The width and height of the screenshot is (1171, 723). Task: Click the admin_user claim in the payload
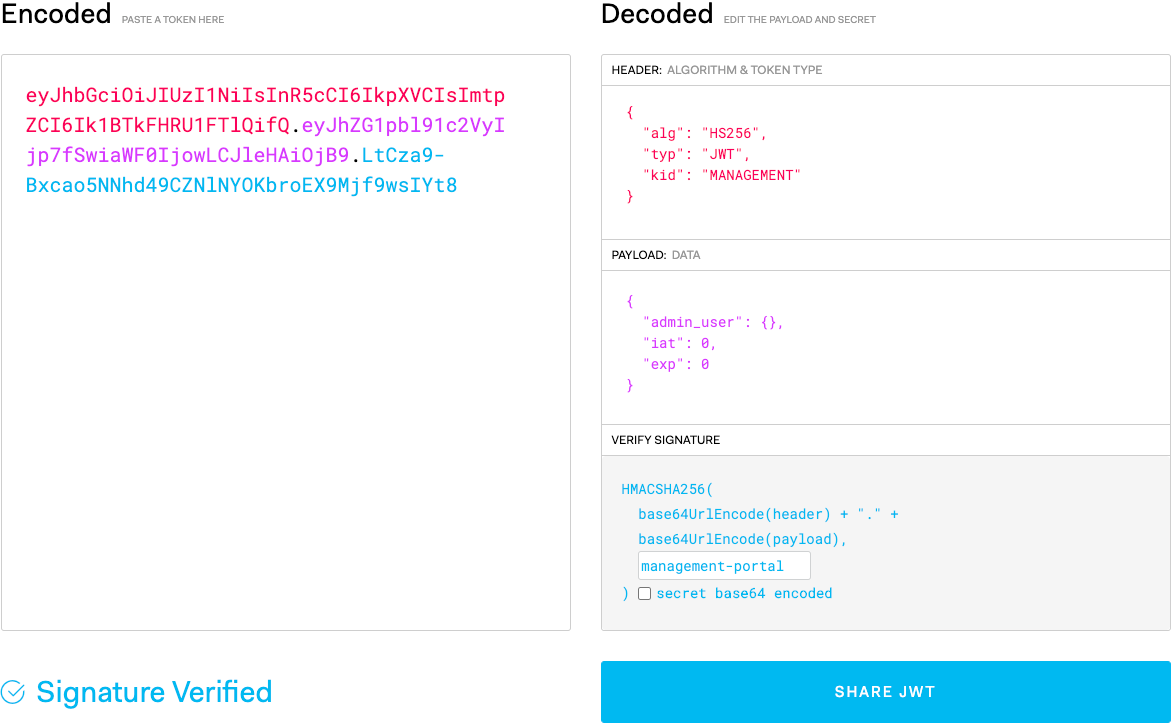coord(690,321)
